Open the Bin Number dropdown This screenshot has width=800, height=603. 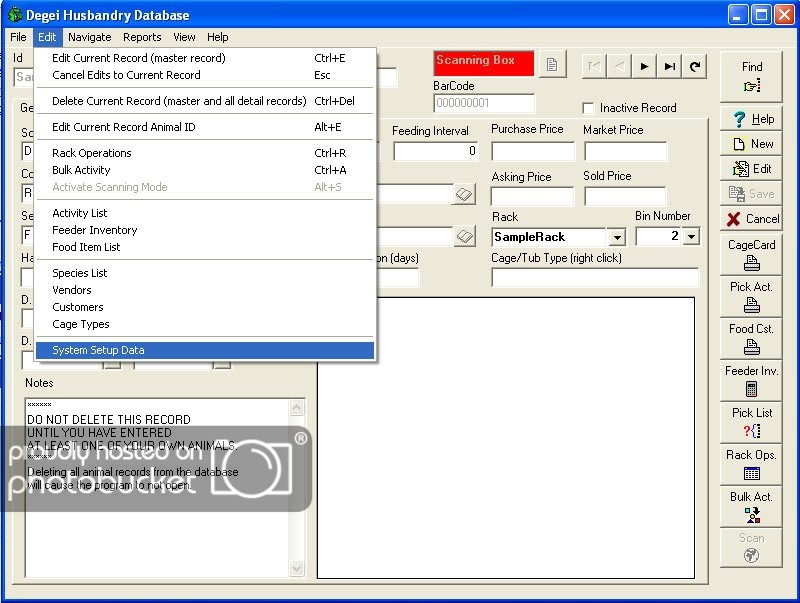click(x=690, y=237)
